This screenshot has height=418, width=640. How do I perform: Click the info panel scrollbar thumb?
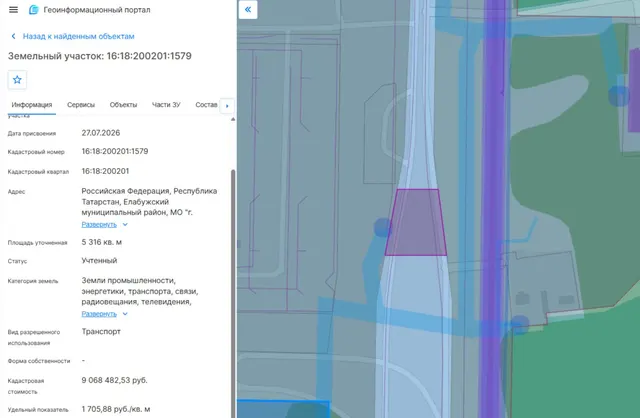point(233,293)
